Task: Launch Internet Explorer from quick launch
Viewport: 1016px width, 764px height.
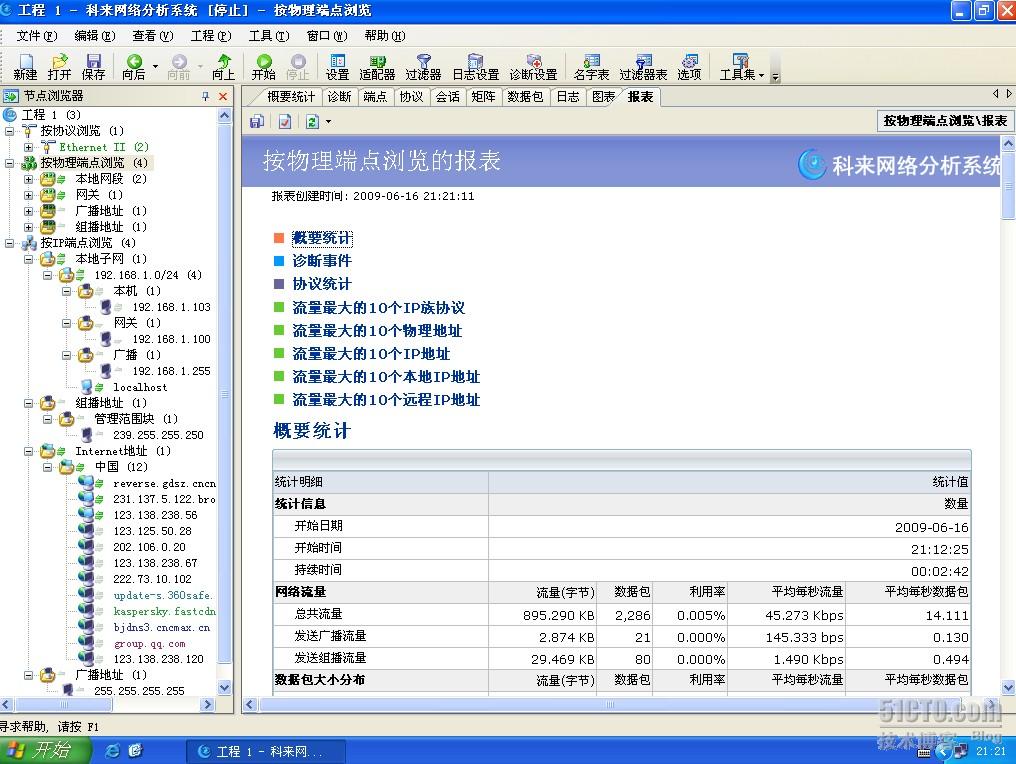Action: 112,750
